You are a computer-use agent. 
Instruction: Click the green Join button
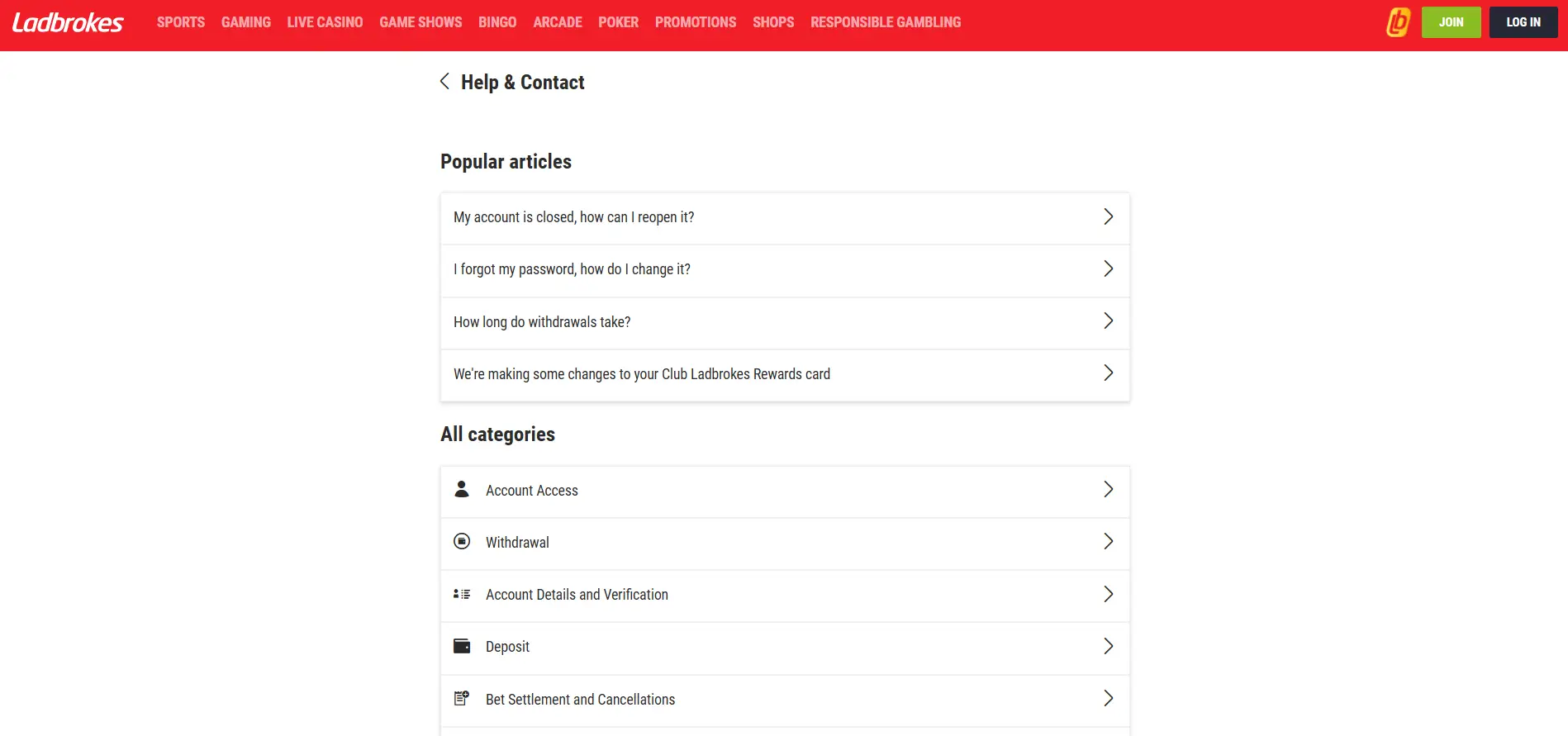point(1451,22)
